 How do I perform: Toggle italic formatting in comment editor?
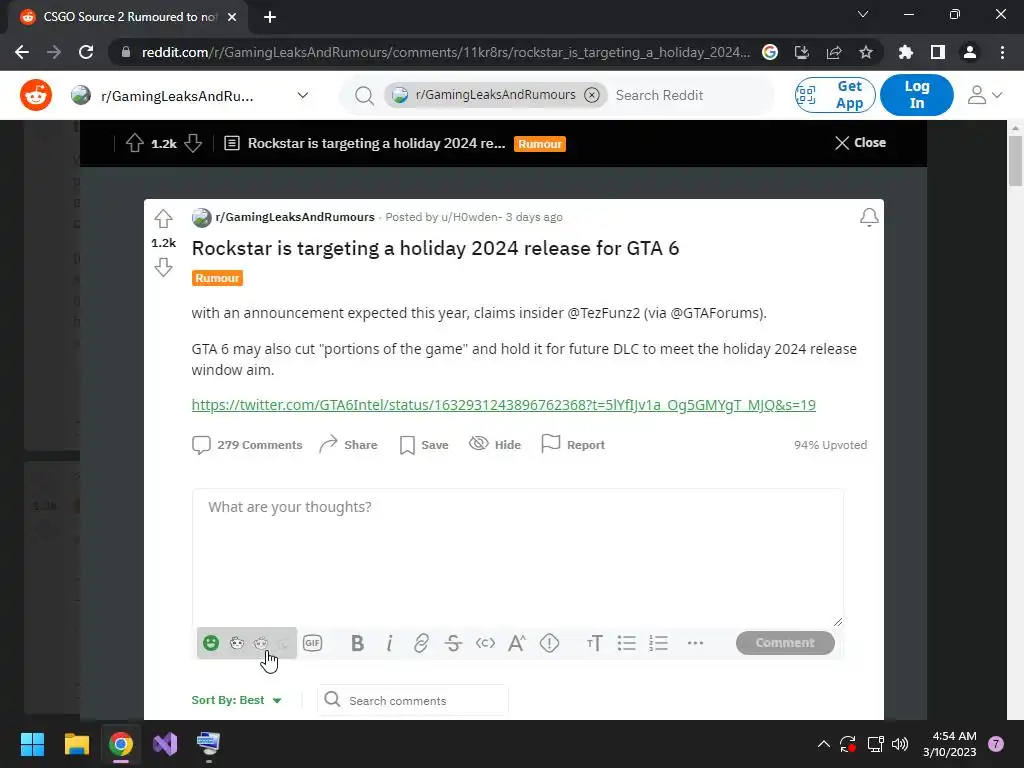pos(389,643)
